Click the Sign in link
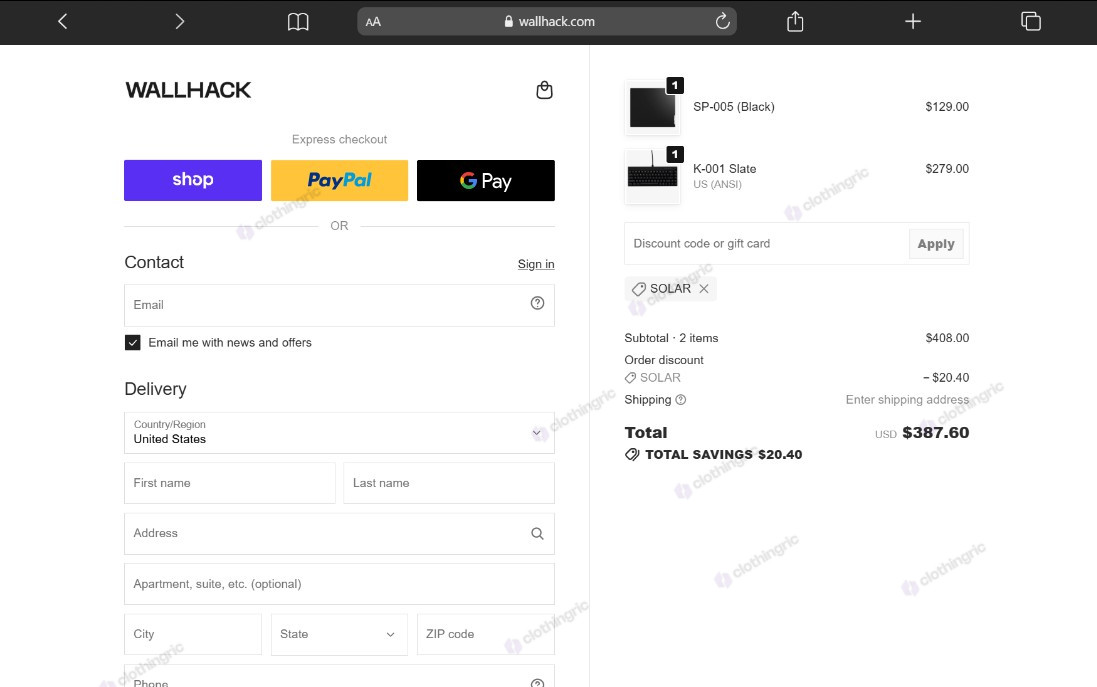Image resolution: width=1097 pixels, height=687 pixels. tap(536, 264)
